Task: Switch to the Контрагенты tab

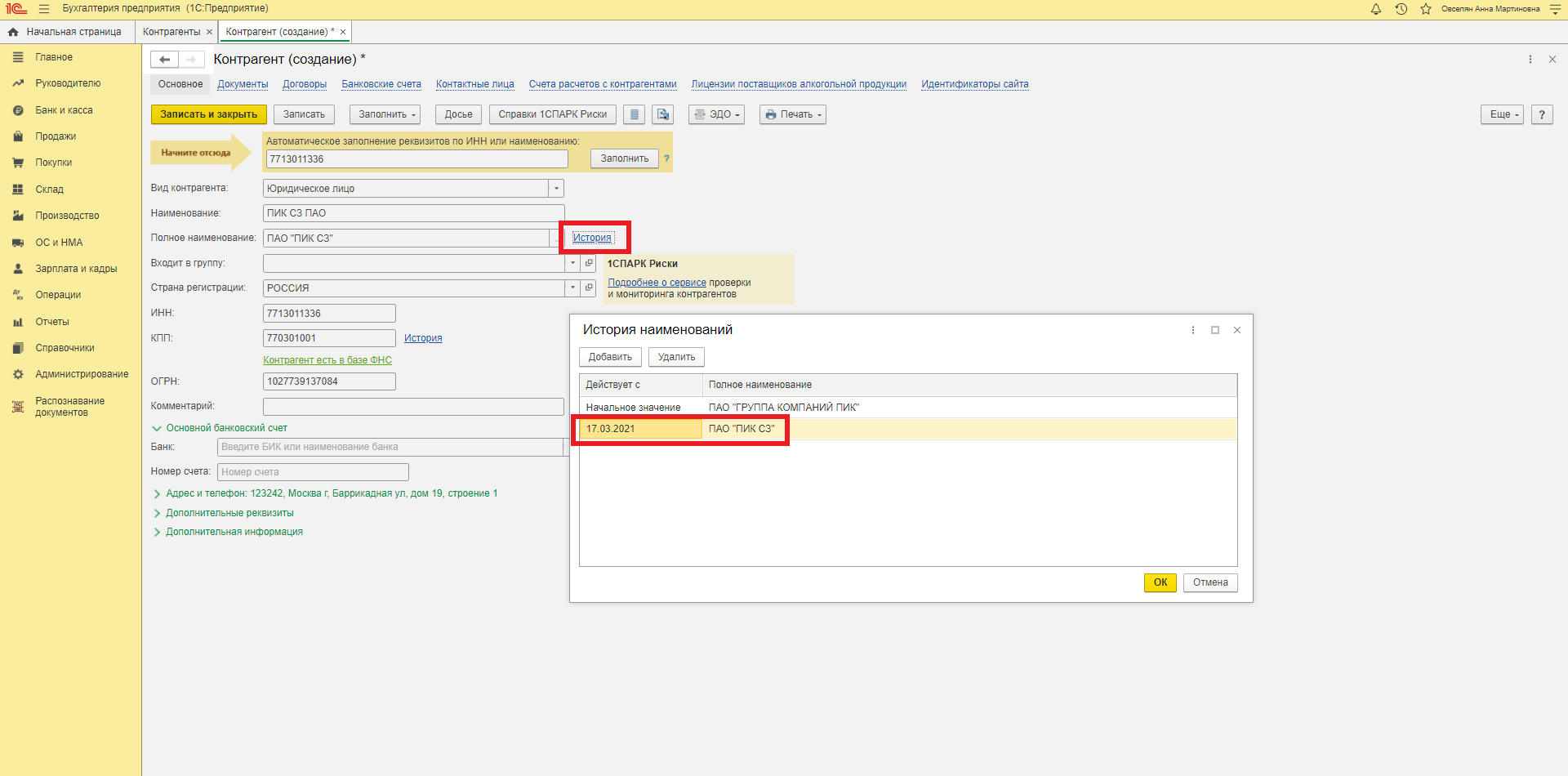Action: 171,32
